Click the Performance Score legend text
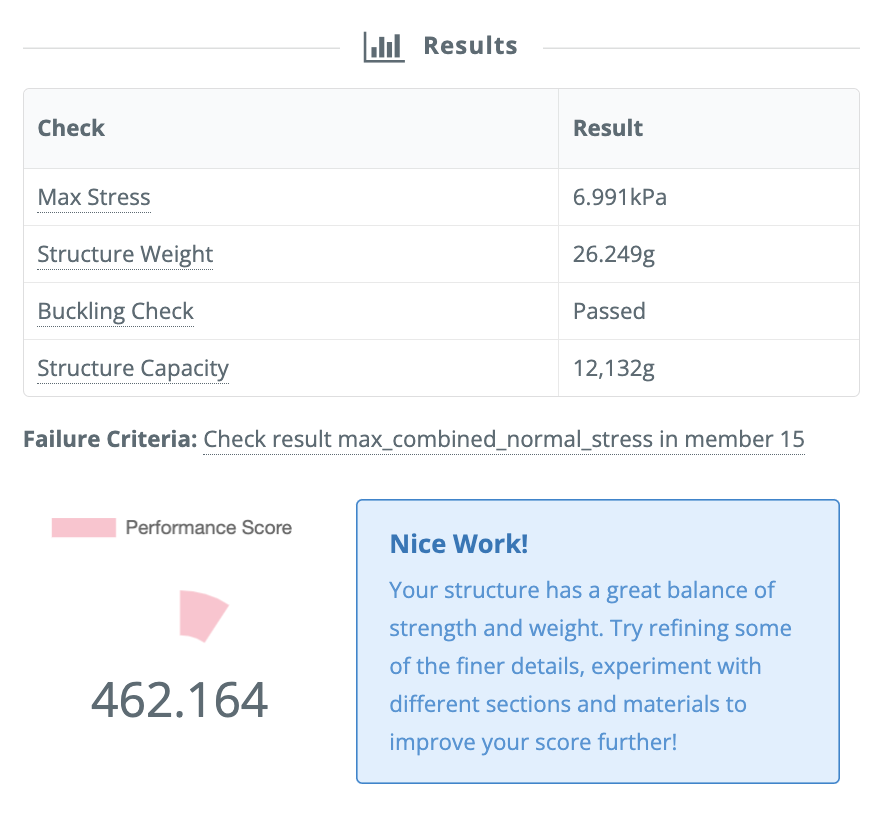The image size is (890, 824). [x=208, y=527]
